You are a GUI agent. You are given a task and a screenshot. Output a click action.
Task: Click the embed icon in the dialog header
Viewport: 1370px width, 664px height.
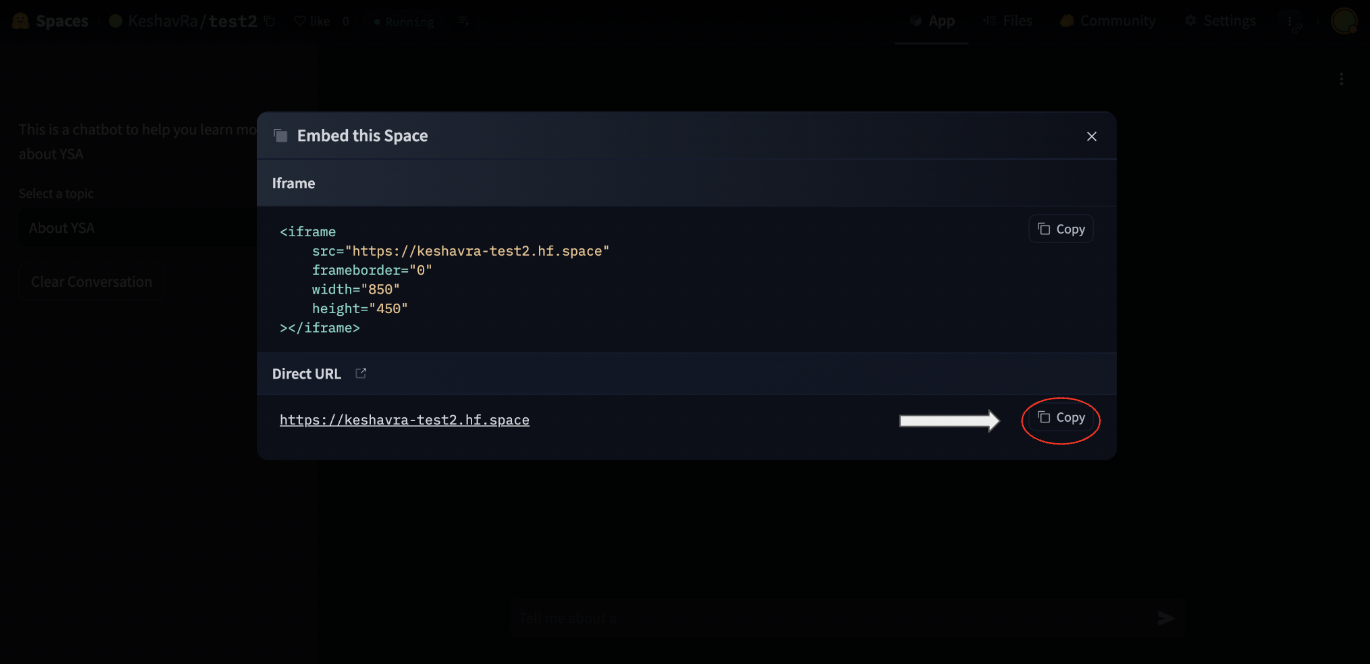[x=280, y=135]
